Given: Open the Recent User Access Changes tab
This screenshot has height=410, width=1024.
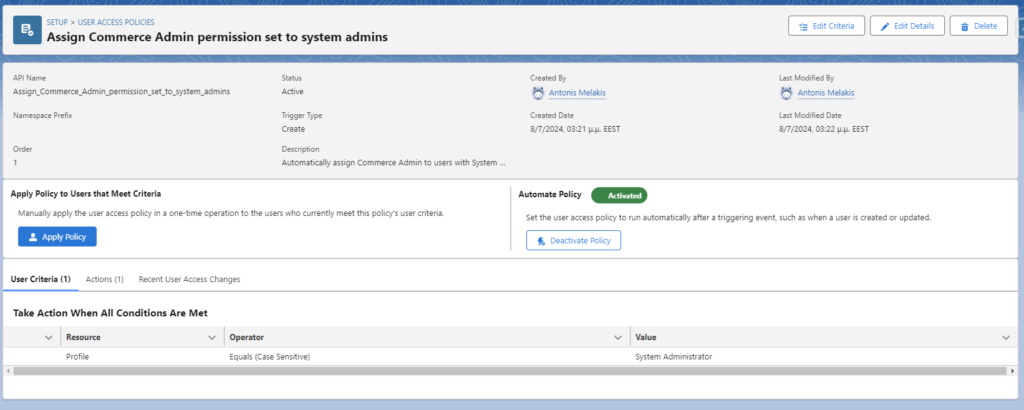Looking at the screenshot, I should click(189, 279).
